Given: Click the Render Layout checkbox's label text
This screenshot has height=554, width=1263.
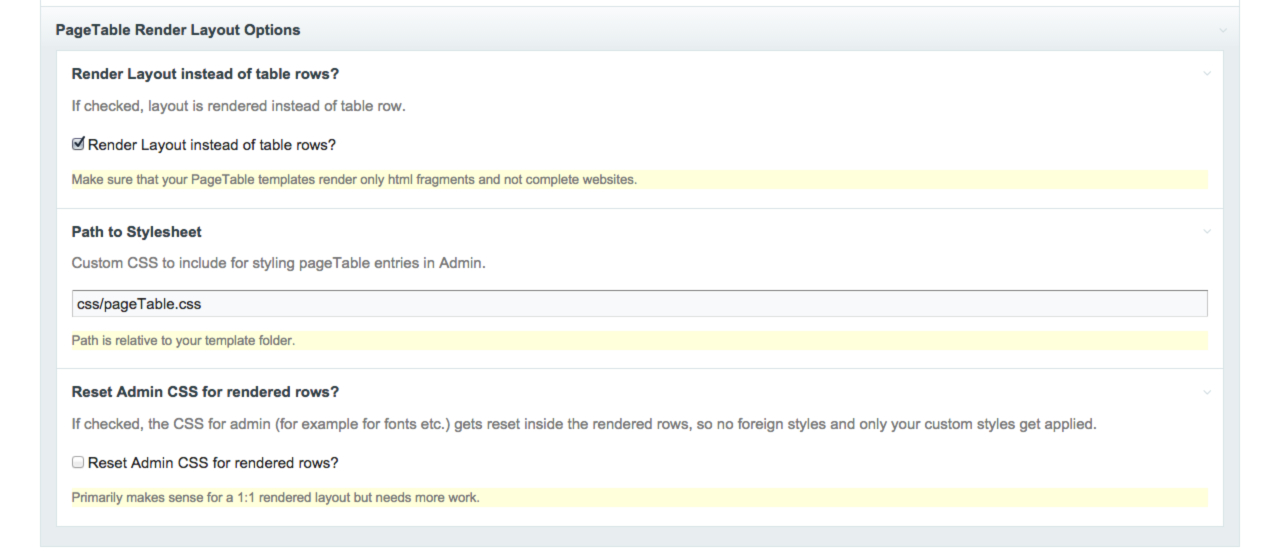Looking at the screenshot, I should point(212,145).
